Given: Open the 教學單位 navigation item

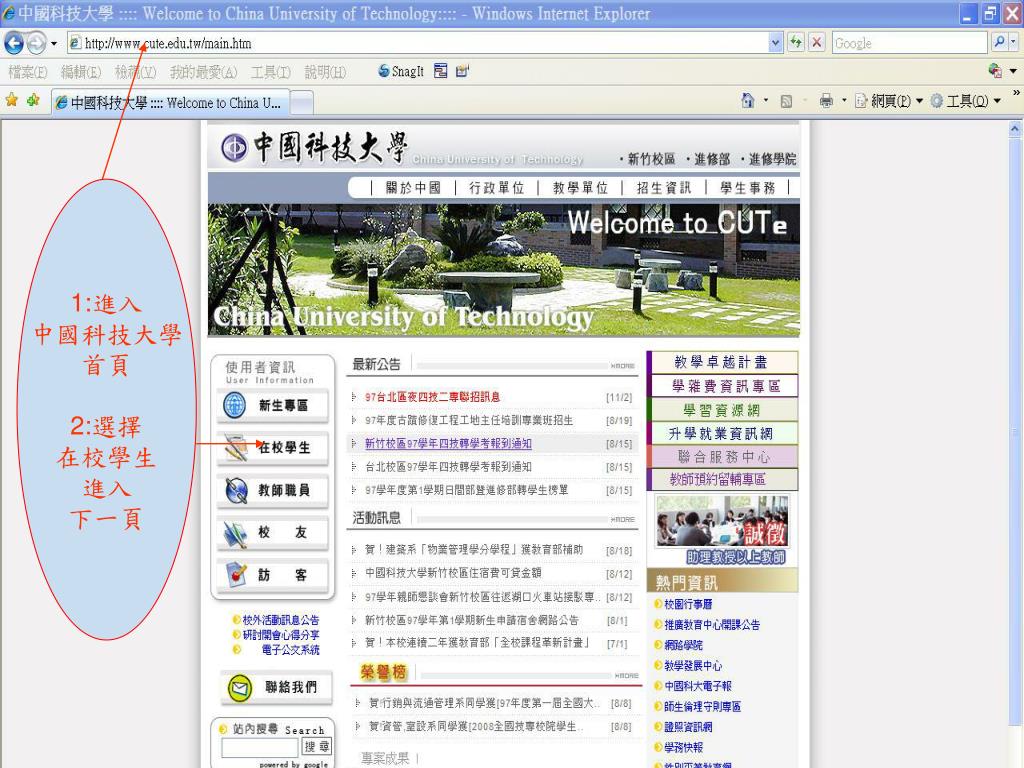Looking at the screenshot, I should click(x=580, y=188).
